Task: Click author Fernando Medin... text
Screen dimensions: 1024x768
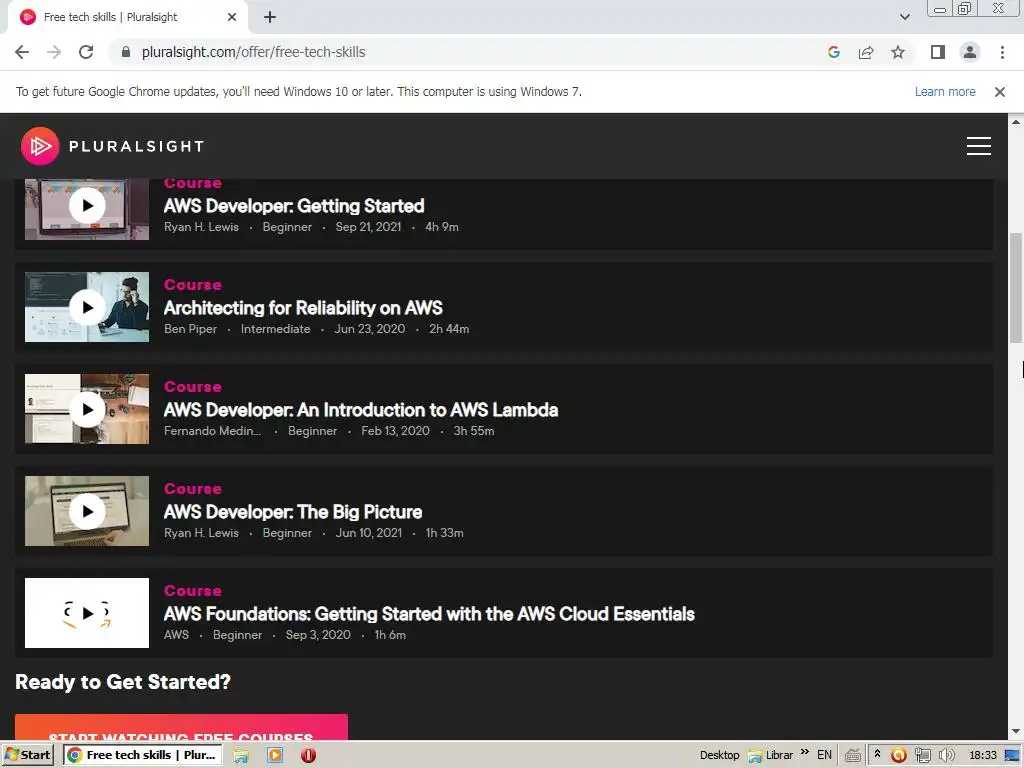Action: click(x=212, y=431)
